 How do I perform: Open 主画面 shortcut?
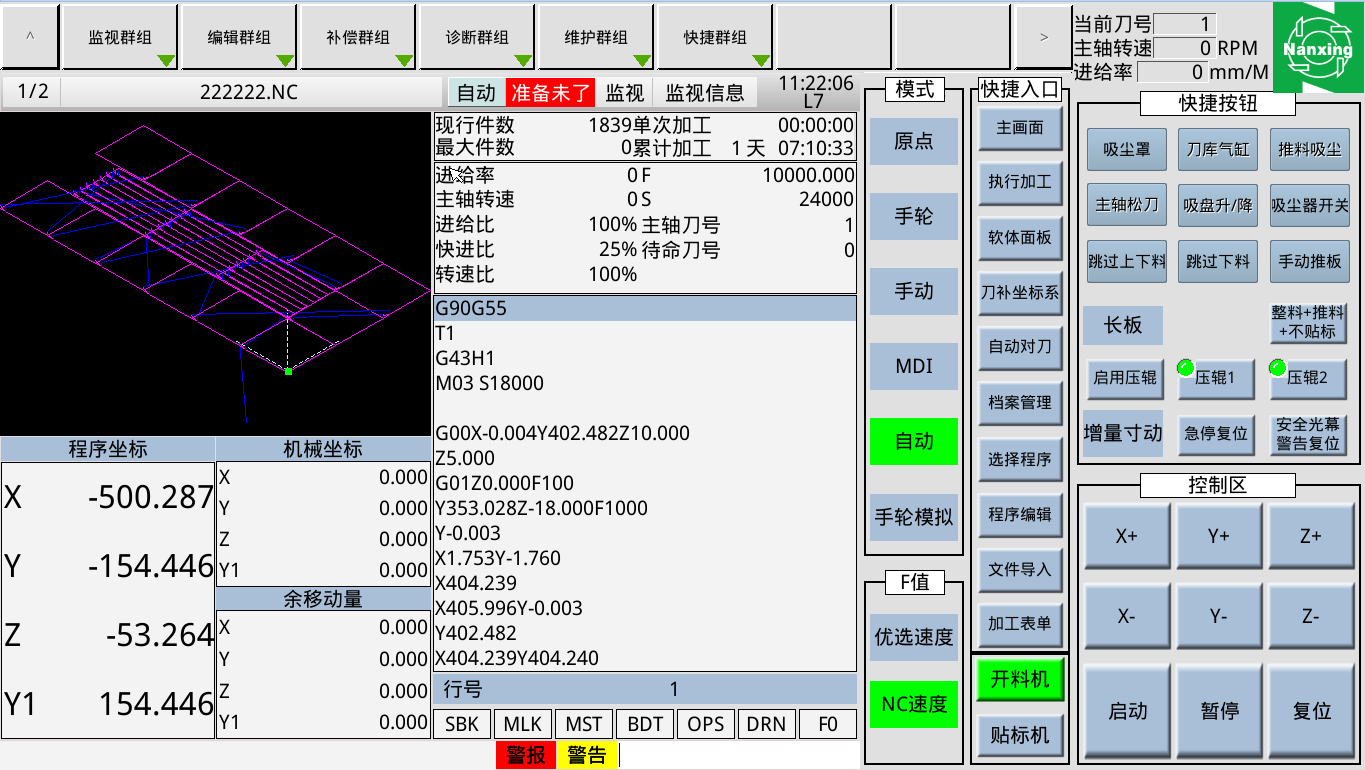(1020, 128)
